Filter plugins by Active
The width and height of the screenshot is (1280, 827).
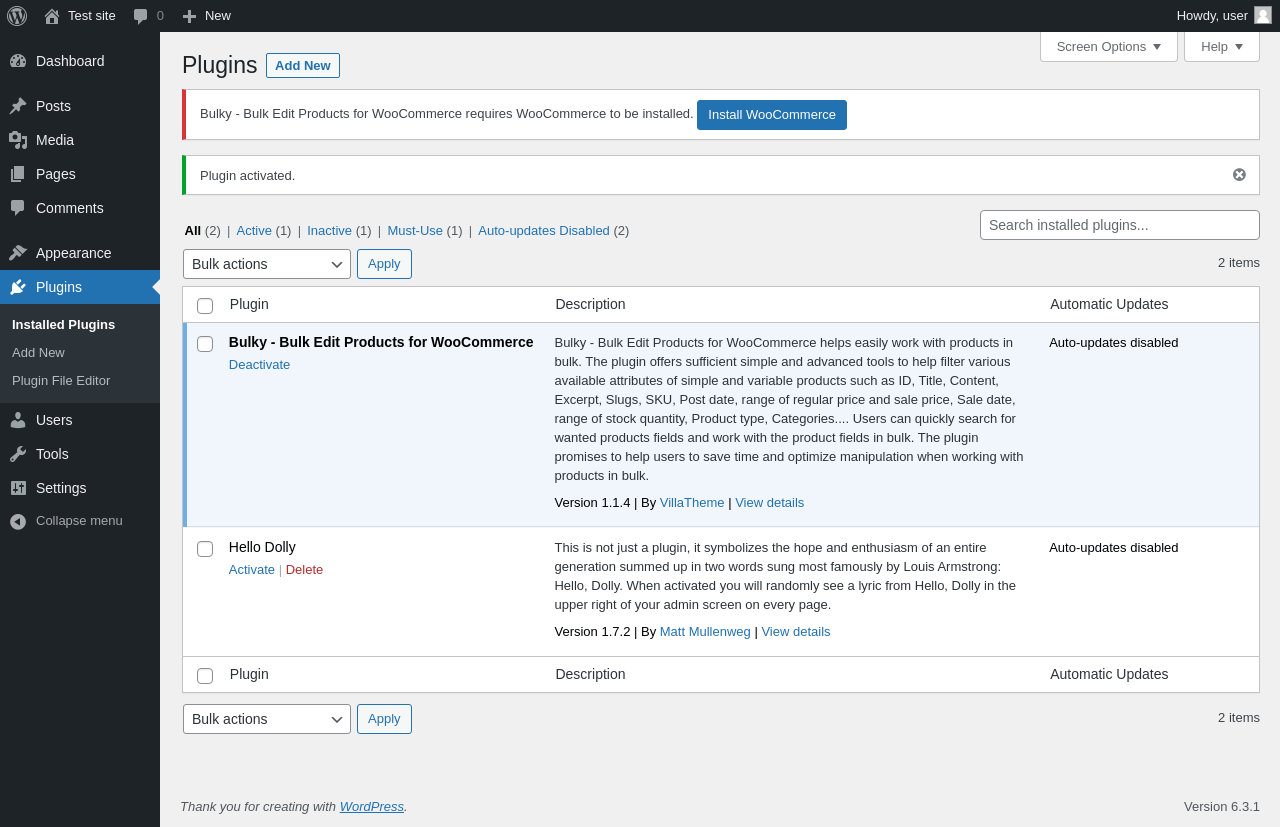254,230
